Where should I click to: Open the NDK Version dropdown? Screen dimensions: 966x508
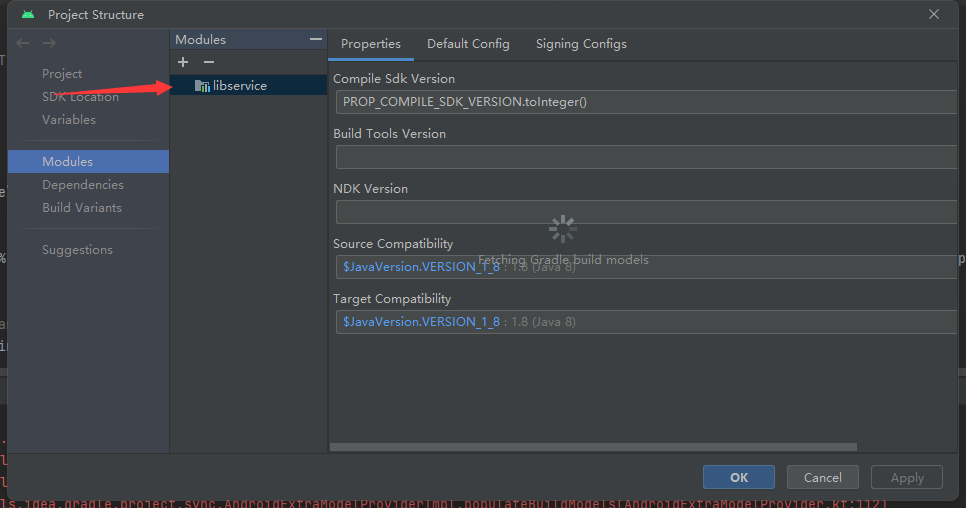pos(645,212)
